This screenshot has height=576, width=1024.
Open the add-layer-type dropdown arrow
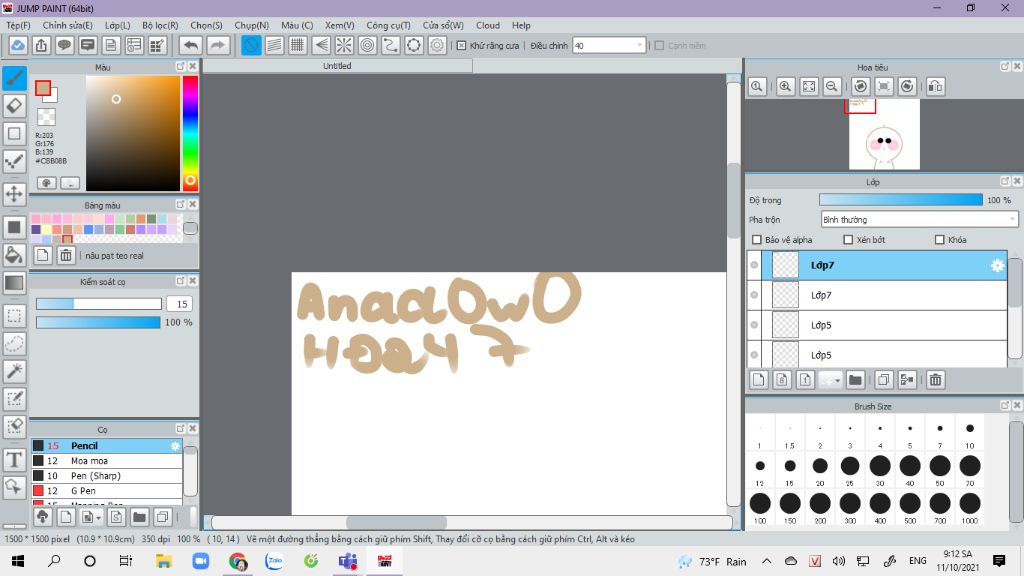click(x=837, y=379)
